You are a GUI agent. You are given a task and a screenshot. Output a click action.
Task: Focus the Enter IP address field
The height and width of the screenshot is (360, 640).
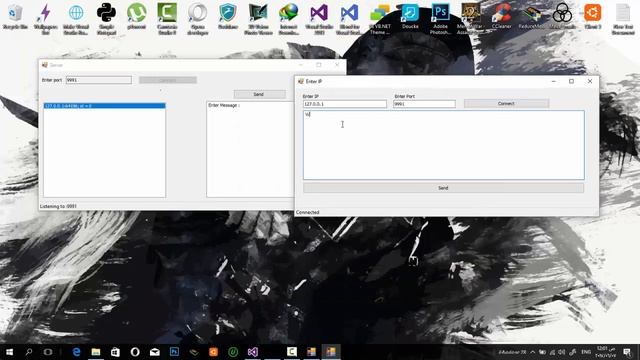pos(344,104)
